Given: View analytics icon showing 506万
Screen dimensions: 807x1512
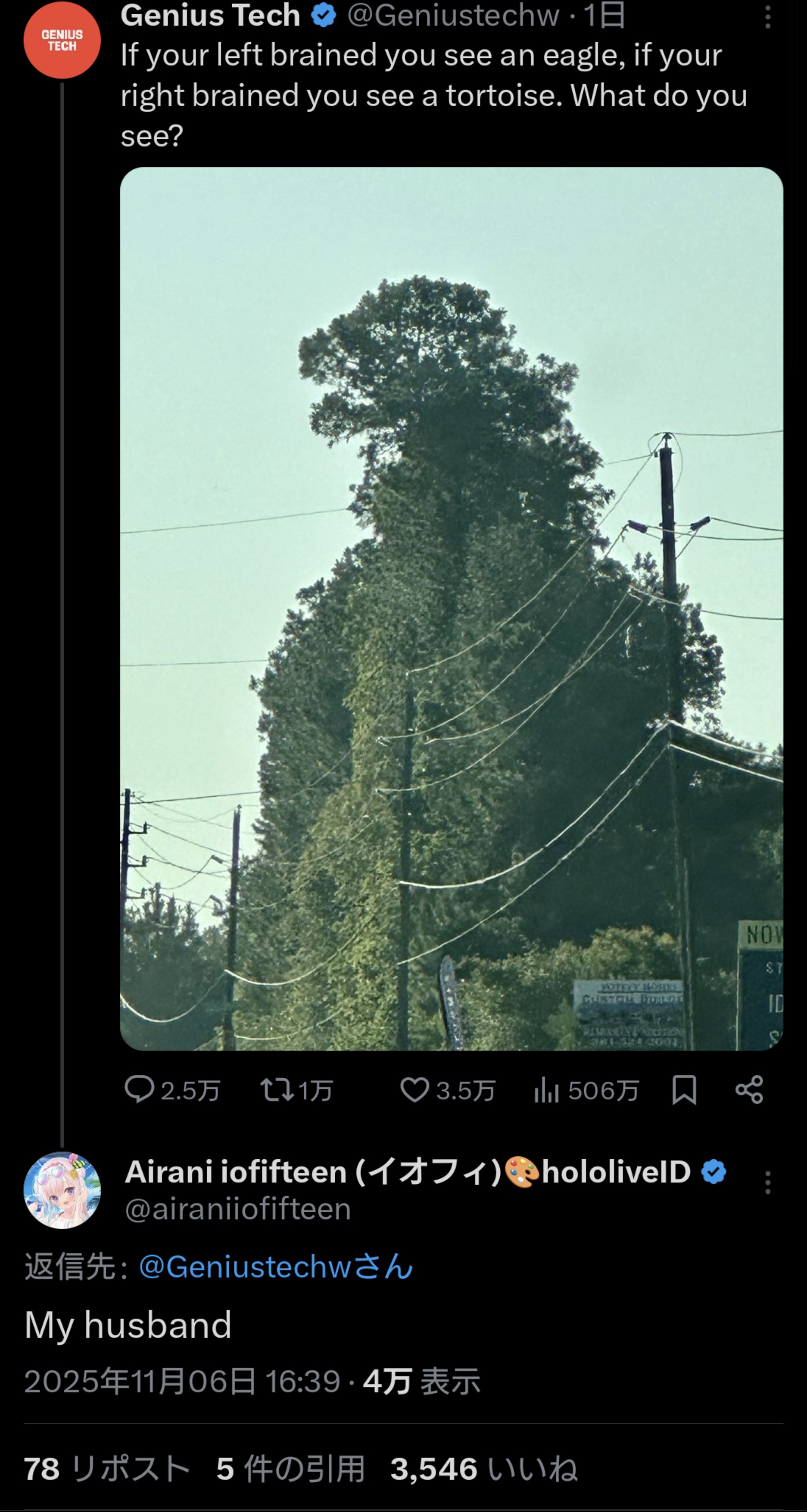Looking at the screenshot, I should (546, 1090).
